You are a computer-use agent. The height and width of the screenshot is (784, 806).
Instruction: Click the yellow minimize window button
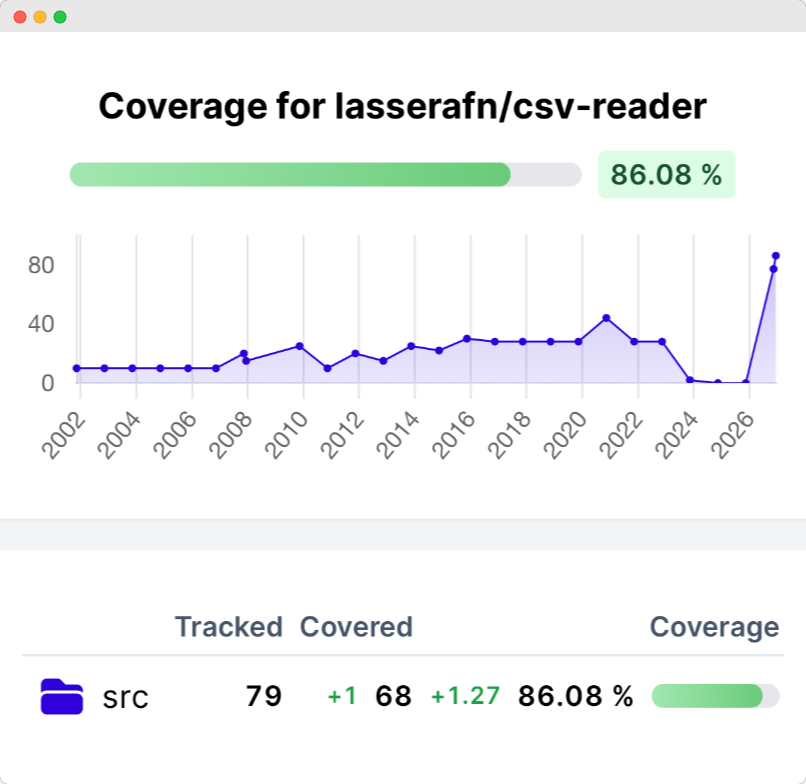tap(40, 17)
